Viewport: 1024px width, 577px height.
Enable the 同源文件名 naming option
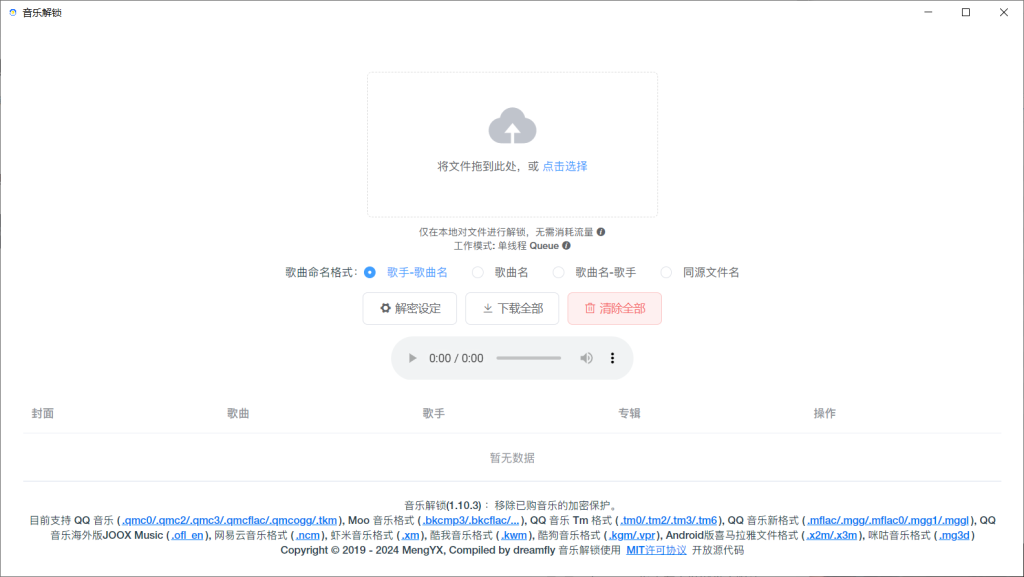(666, 271)
